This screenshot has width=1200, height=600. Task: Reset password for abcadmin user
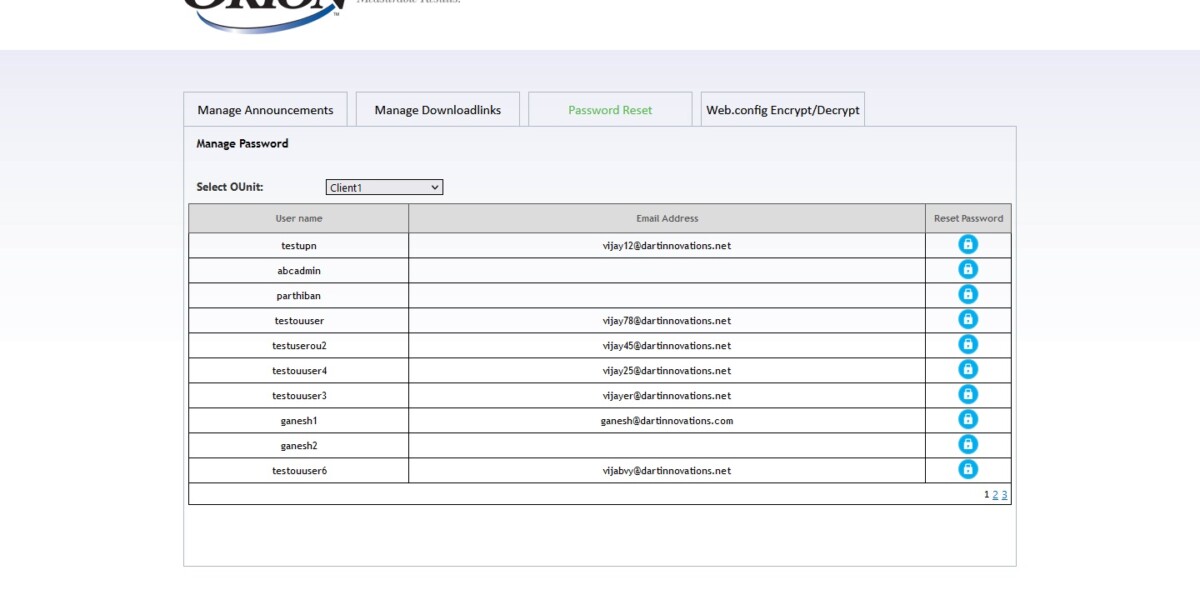click(967, 269)
